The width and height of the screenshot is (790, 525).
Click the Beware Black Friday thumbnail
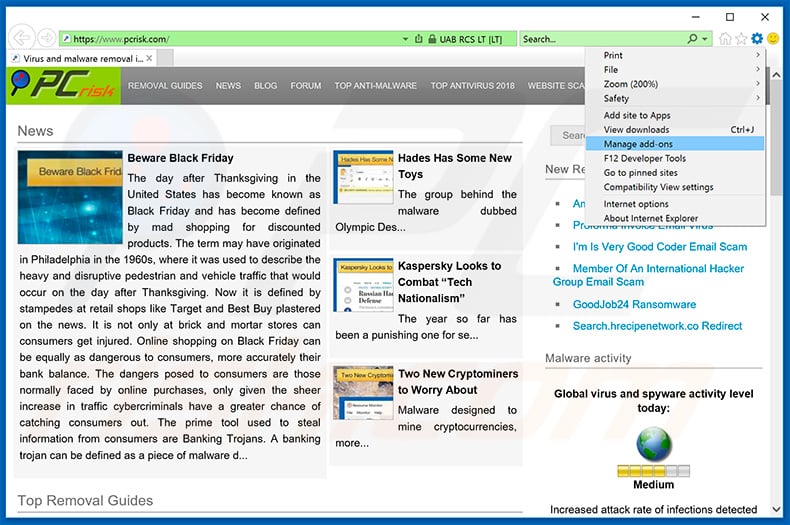pyautogui.click(x=70, y=197)
